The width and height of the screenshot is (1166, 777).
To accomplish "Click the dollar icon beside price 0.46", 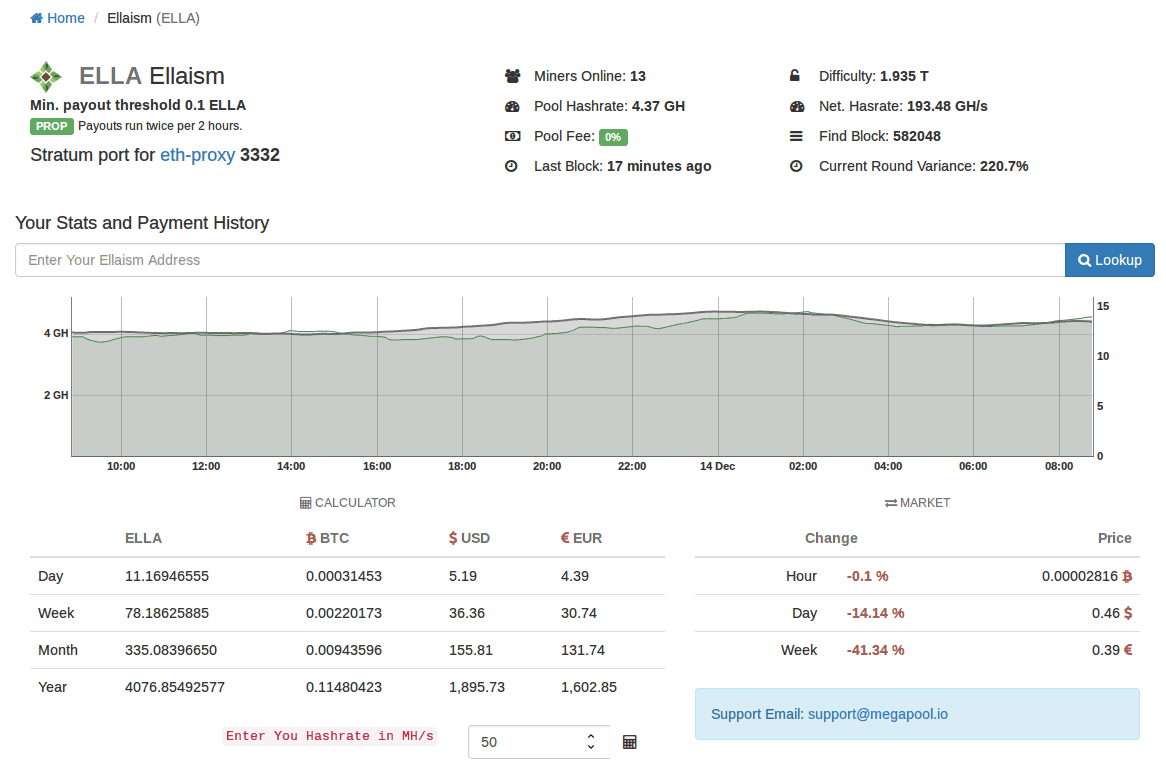I will click(1128, 613).
